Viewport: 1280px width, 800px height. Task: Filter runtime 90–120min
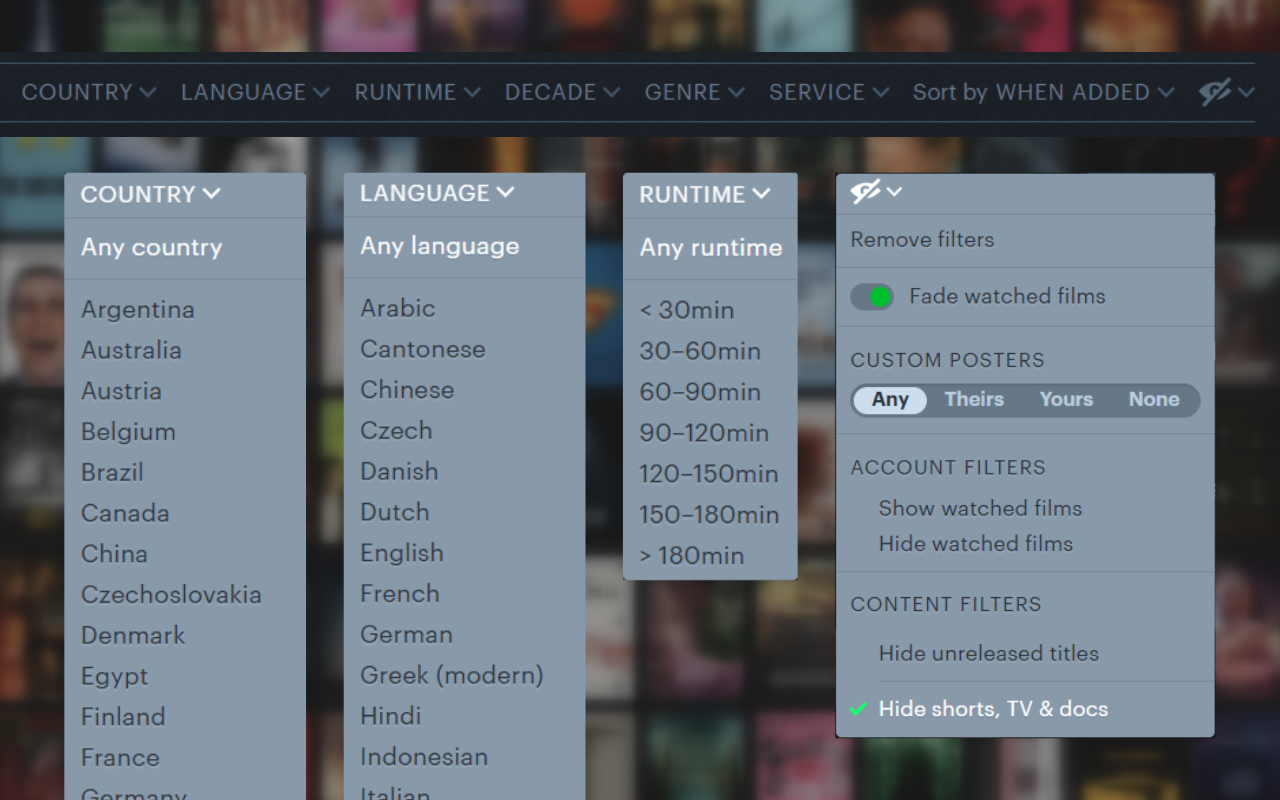point(705,434)
